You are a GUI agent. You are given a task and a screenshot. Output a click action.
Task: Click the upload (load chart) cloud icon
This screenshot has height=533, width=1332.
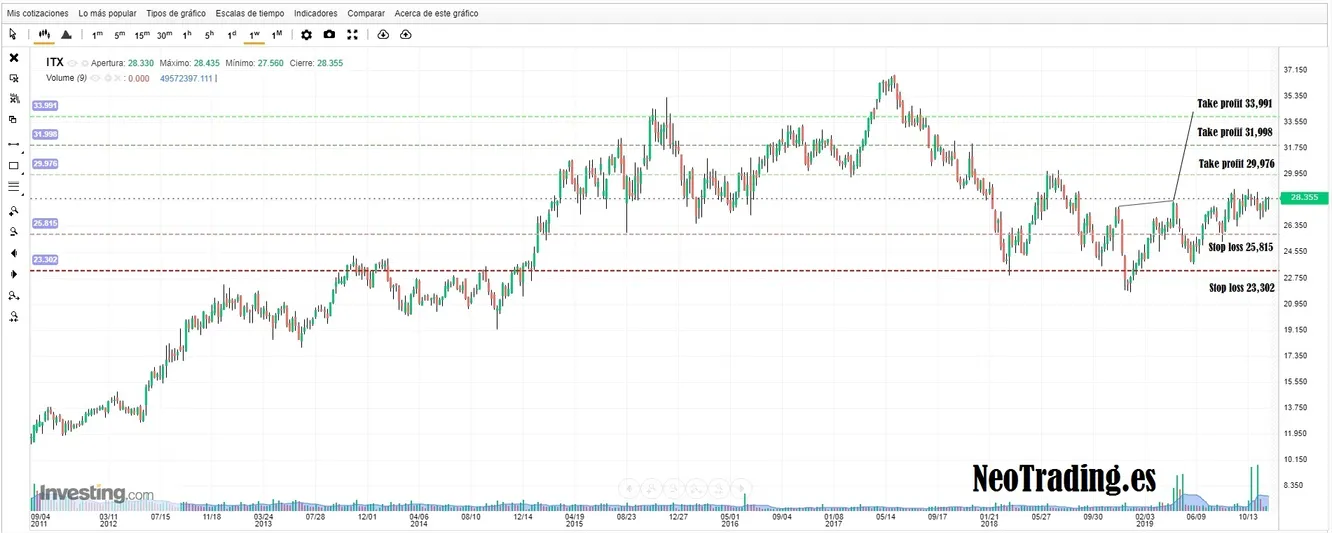[x=406, y=34]
